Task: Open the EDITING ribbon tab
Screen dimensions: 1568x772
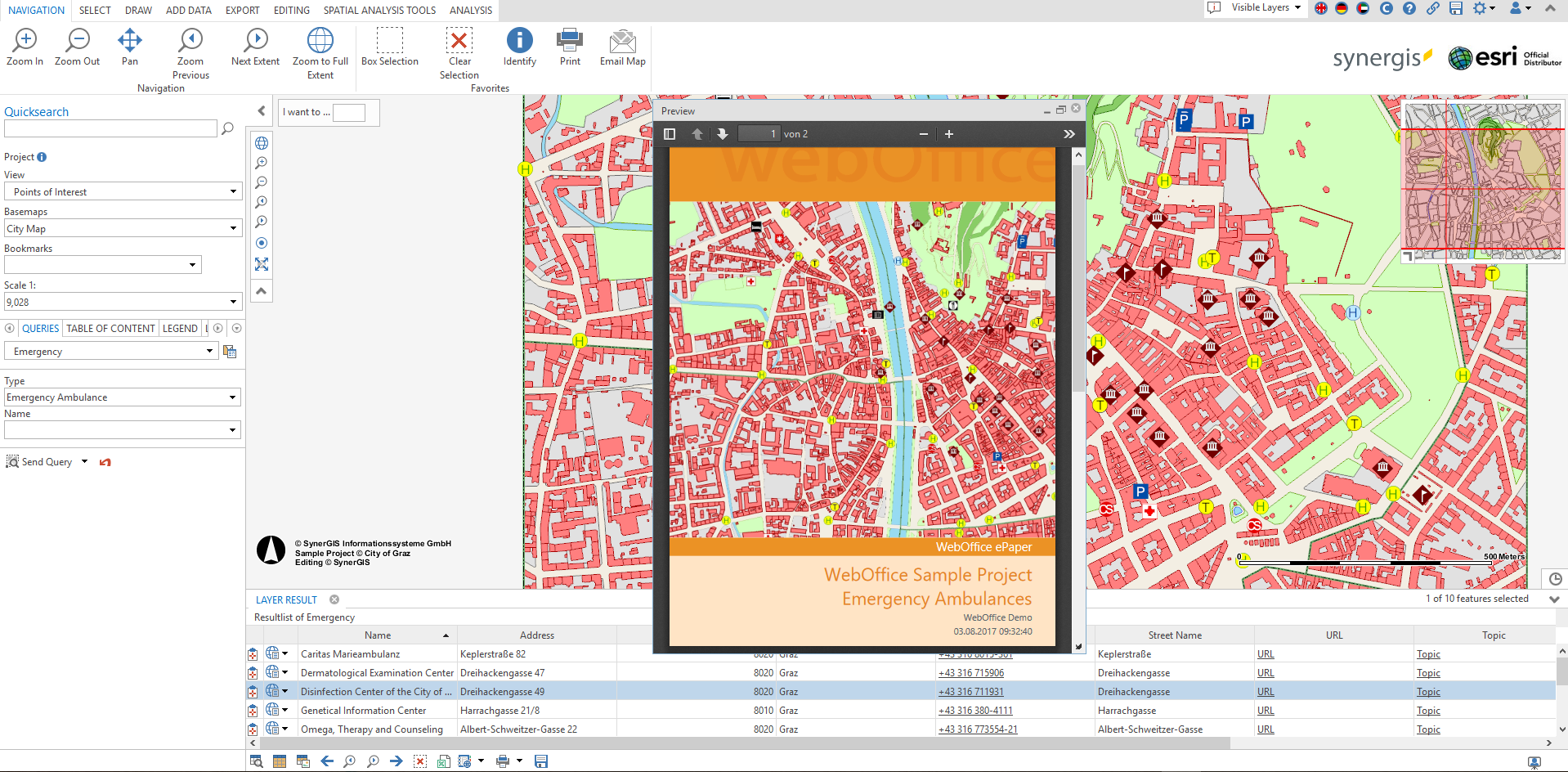Action: [x=290, y=11]
